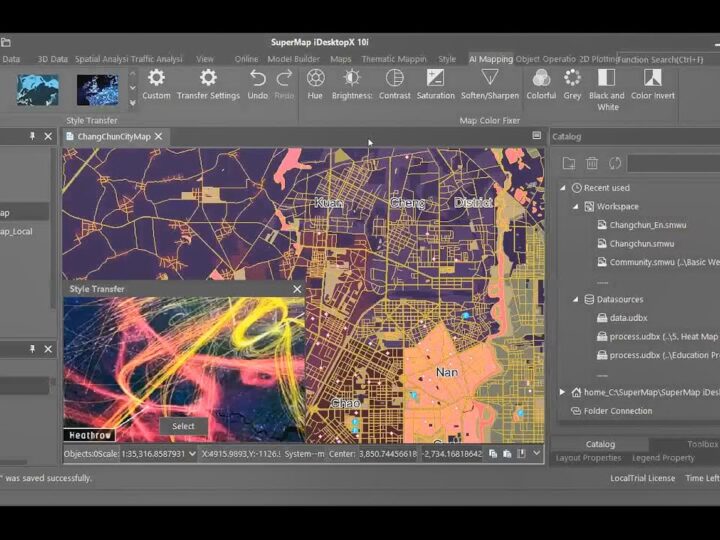
Task: Expand the home_C:\SuperMap node
Action: click(x=562, y=392)
